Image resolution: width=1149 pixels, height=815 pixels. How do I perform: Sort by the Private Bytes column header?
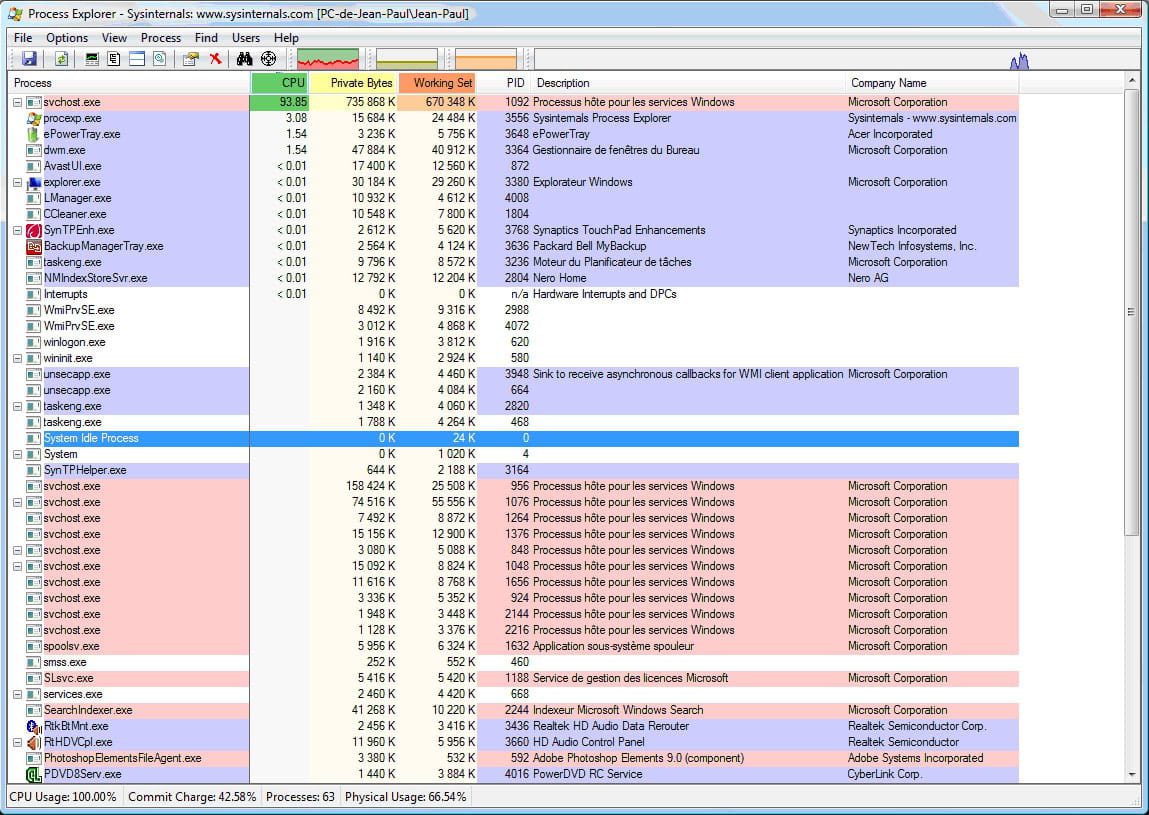(x=353, y=83)
